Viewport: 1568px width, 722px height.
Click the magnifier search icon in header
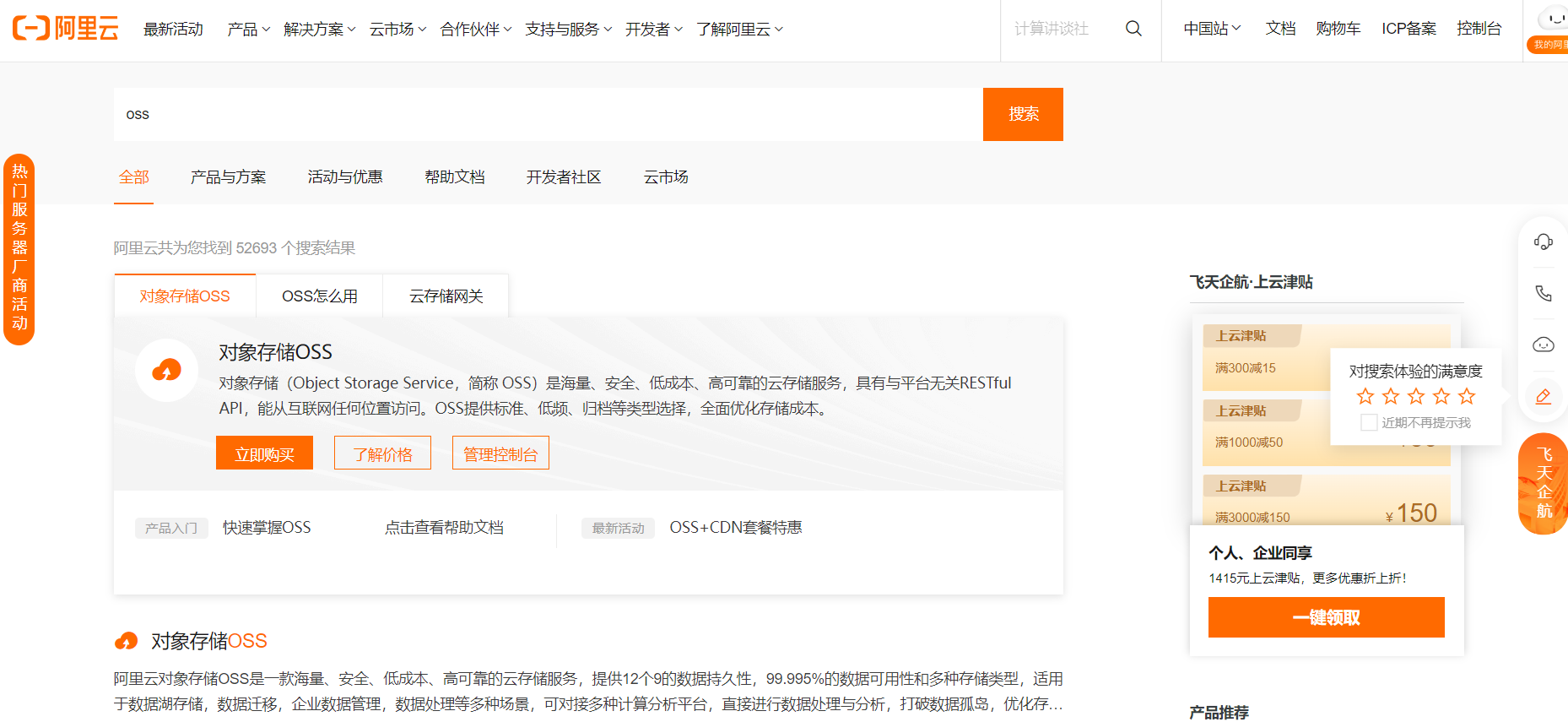(1133, 29)
